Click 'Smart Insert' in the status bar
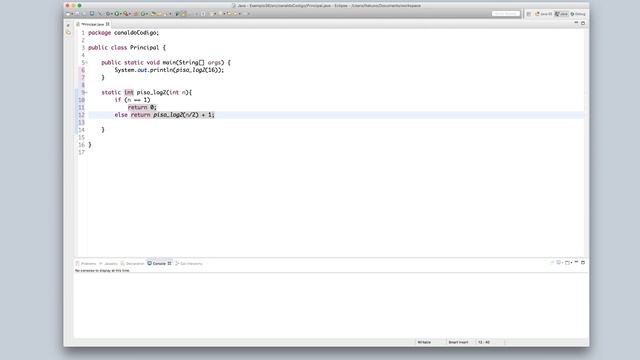 [x=458, y=342]
